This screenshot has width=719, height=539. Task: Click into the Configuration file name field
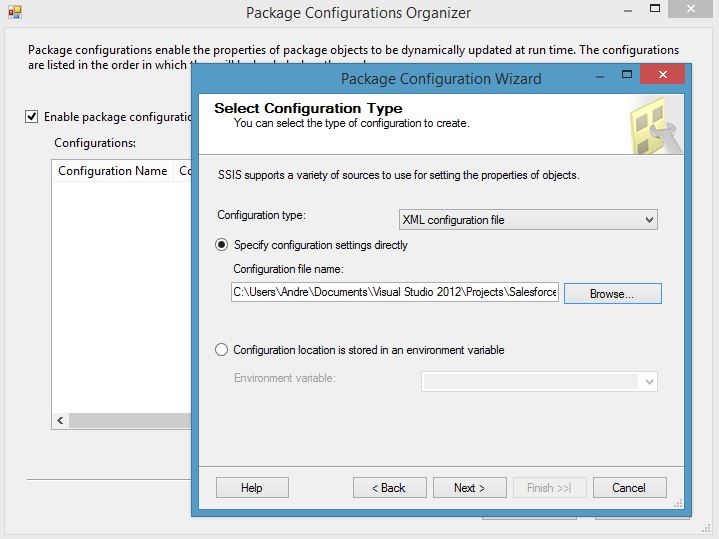[395, 293]
